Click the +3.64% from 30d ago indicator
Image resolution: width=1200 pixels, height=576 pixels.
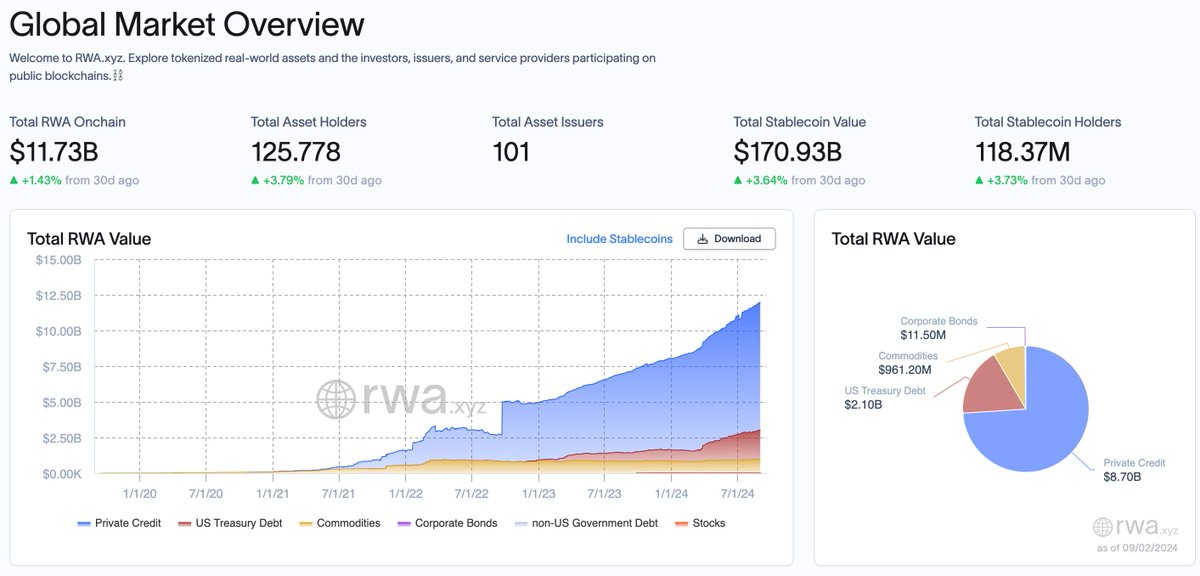tap(799, 180)
